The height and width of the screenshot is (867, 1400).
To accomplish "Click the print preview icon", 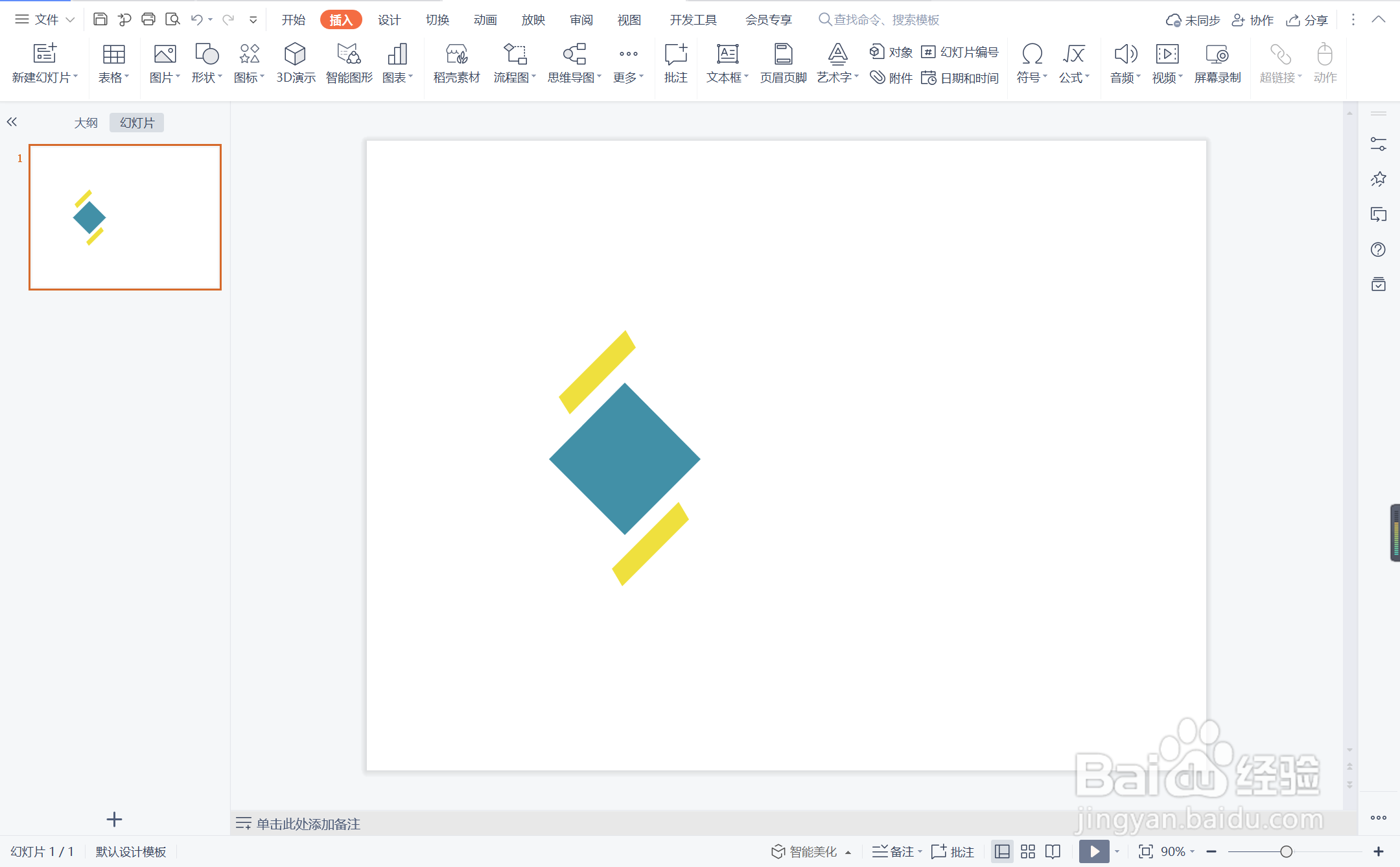I will pos(172,19).
